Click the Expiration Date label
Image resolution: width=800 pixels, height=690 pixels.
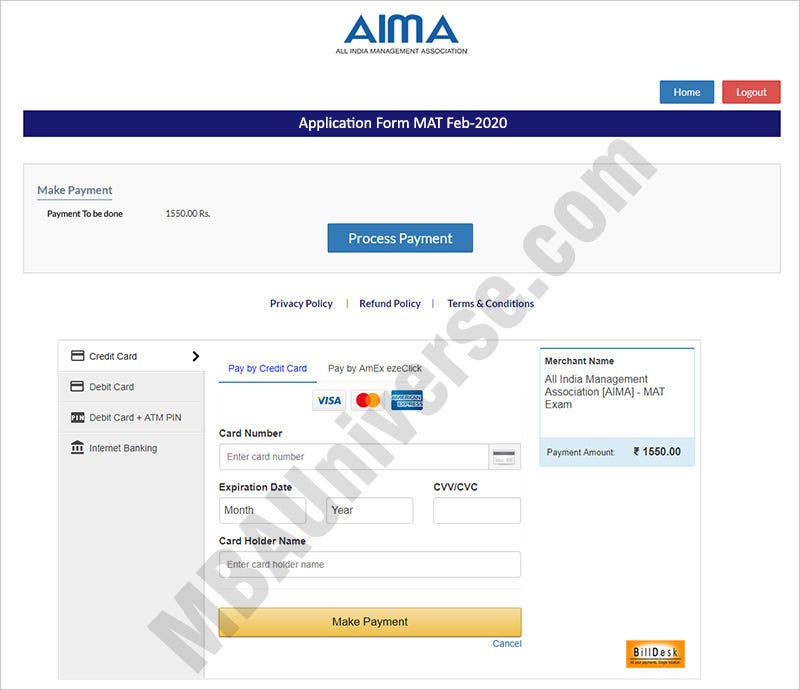pyautogui.click(x=255, y=487)
